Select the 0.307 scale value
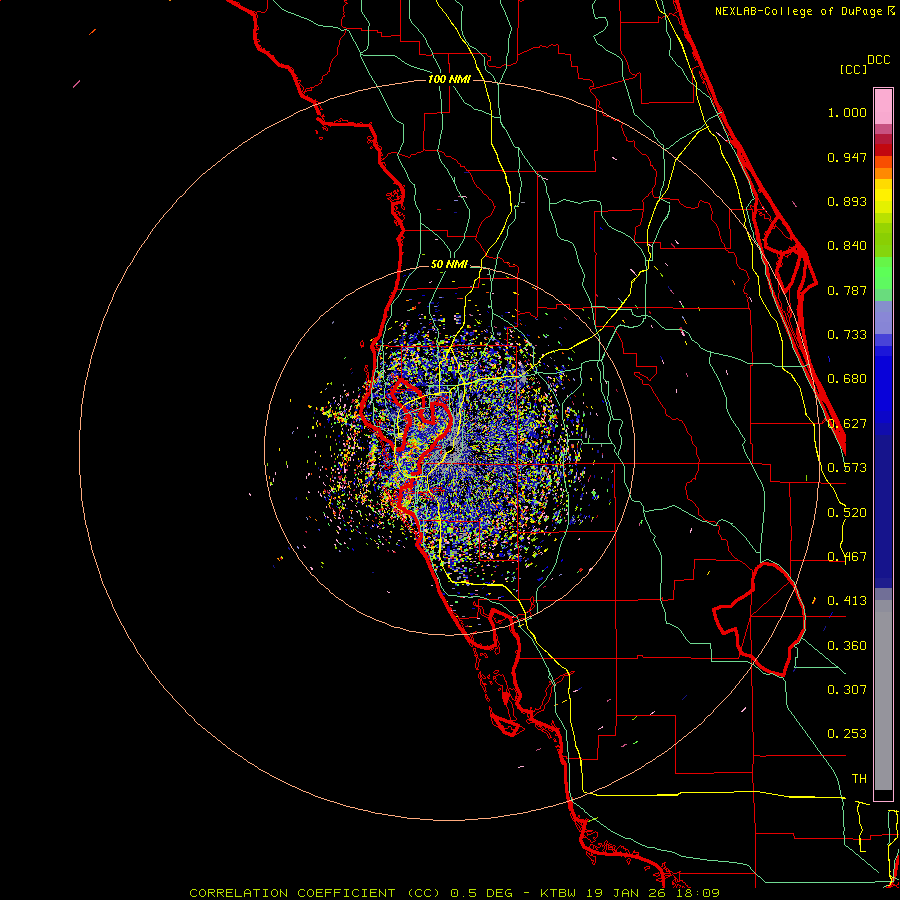This screenshot has height=900, width=900. click(x=847, y=690)
